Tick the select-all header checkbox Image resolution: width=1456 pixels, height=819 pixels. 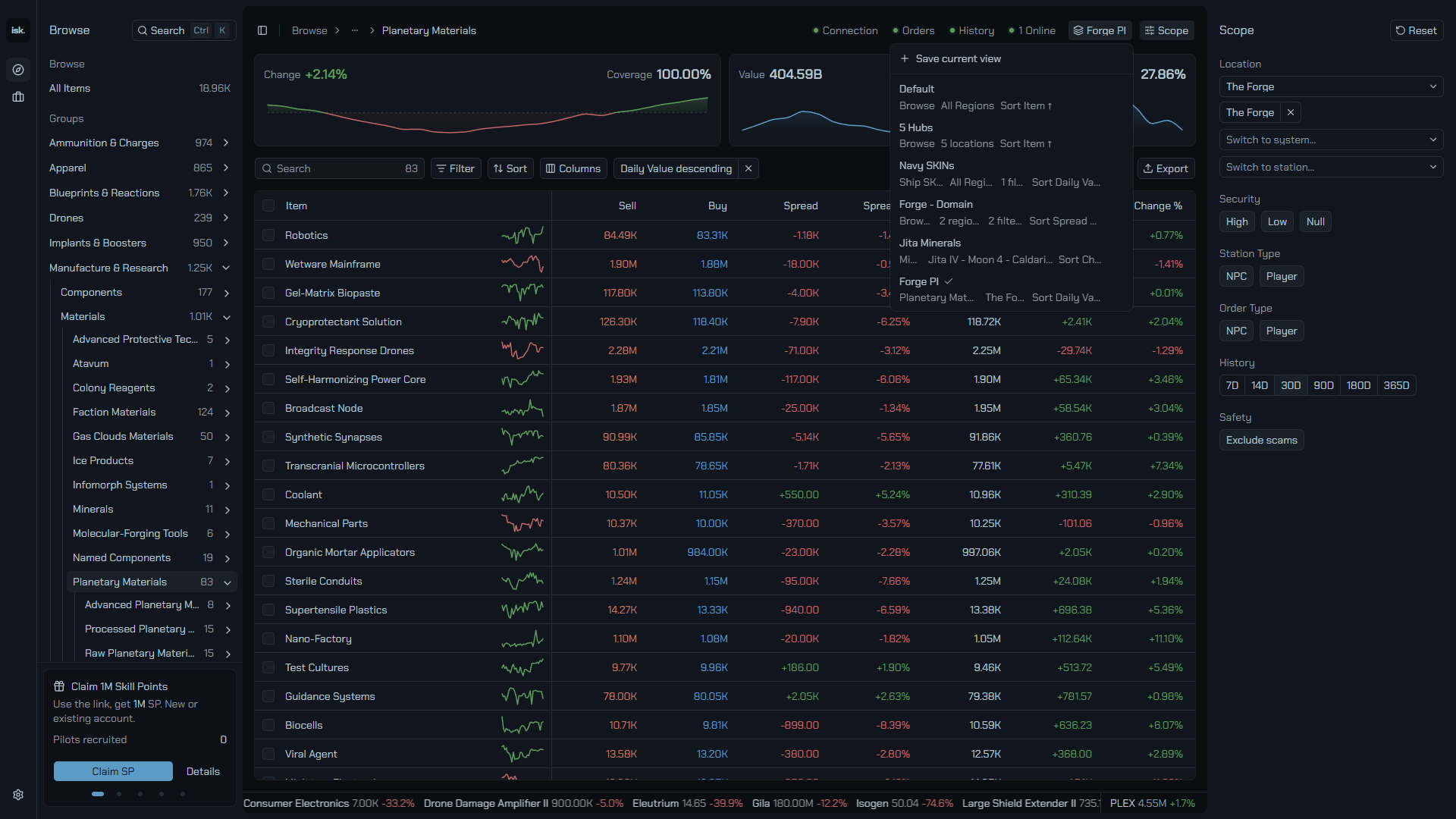point(268,206)
